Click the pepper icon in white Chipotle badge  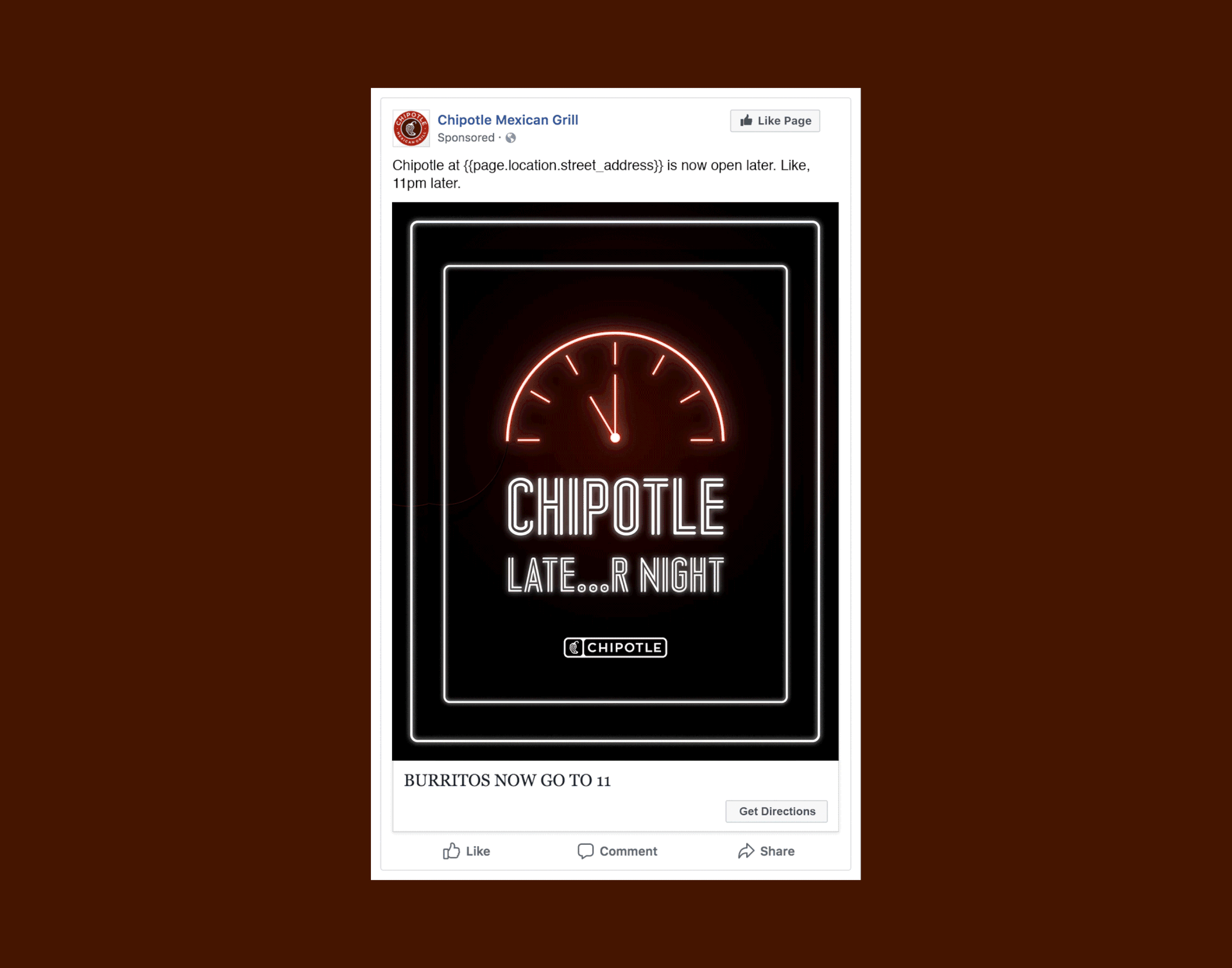[x=574, y=647]
